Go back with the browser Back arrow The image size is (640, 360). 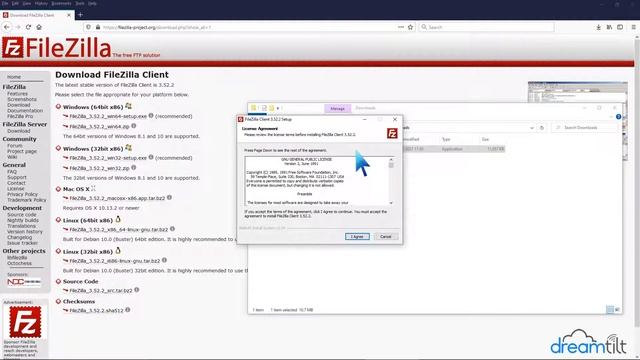click(7, 27)
